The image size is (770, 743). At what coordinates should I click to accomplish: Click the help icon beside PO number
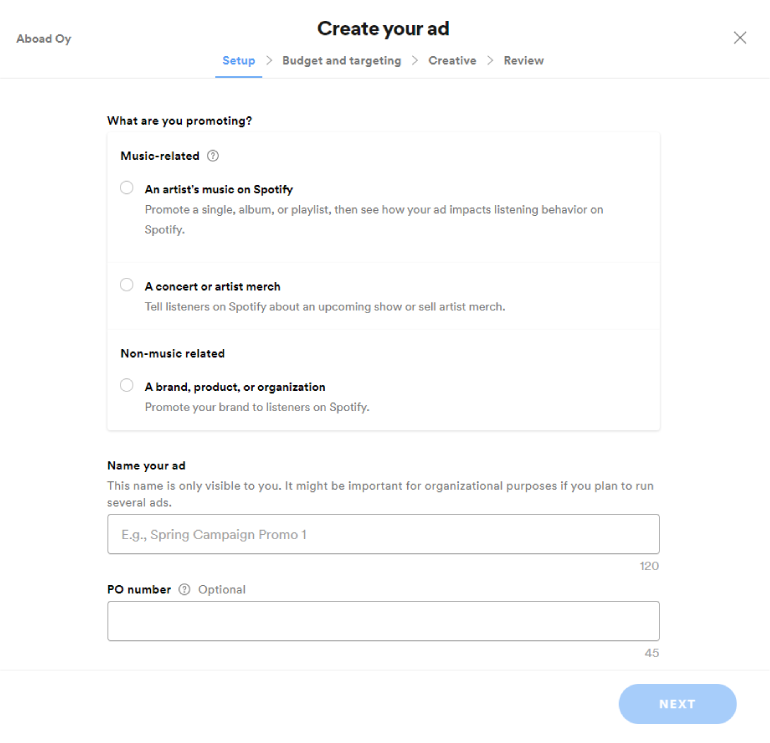(184, 590)
